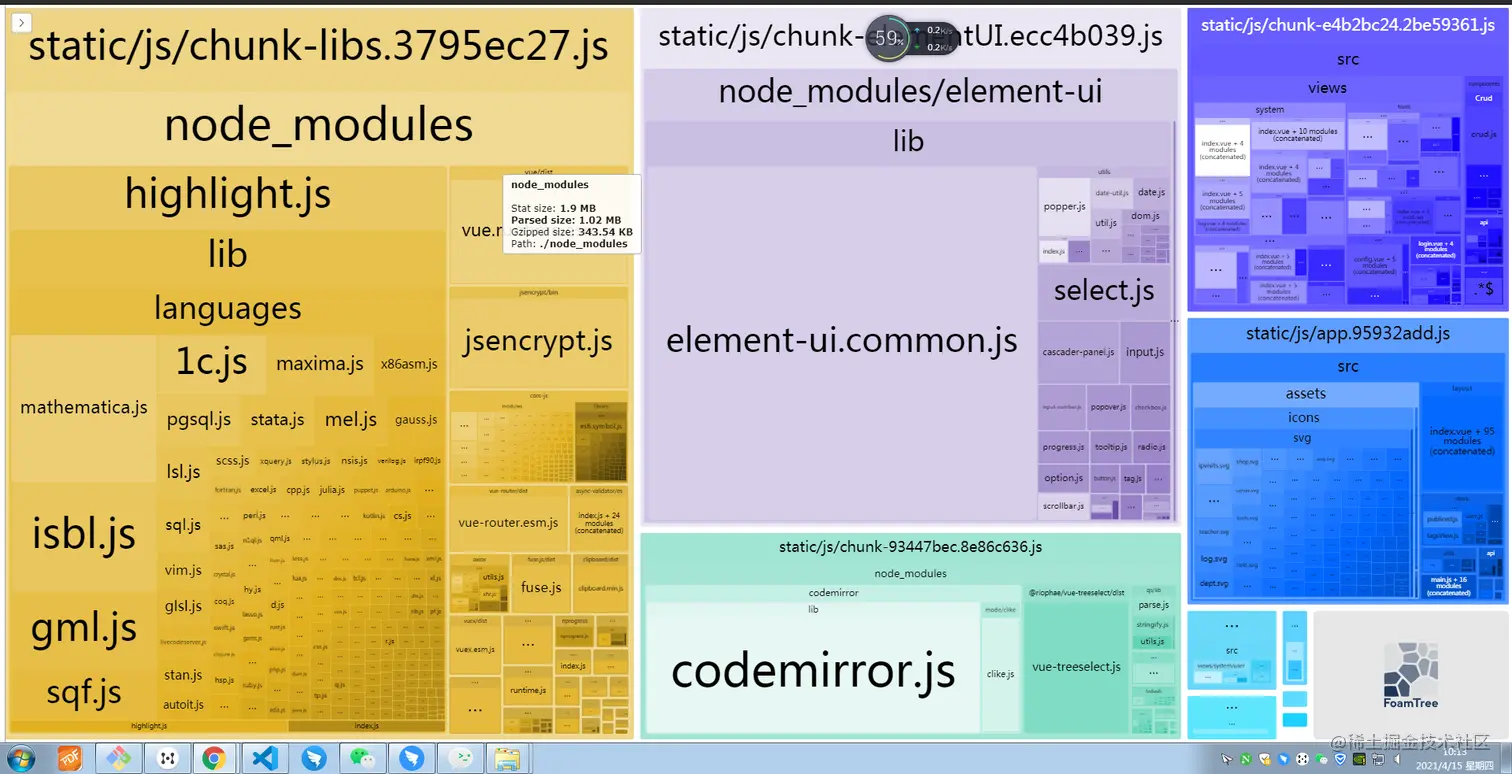Click the vue-treeselect.js block

pyautogui.click(x=1076, y=667)
